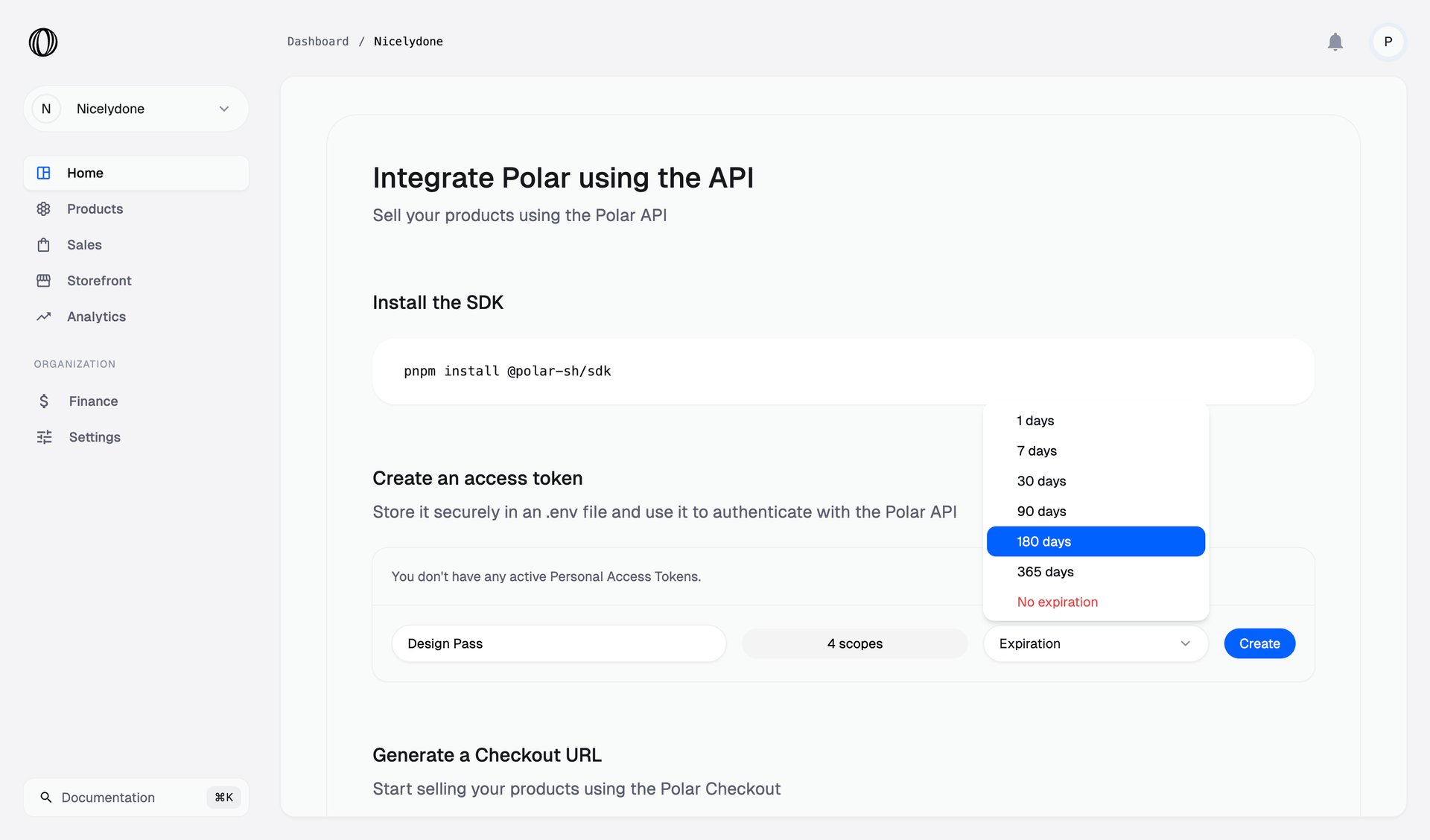
Task: Select the Sales icon in the sidebar
Action: (x=44, y=244)
